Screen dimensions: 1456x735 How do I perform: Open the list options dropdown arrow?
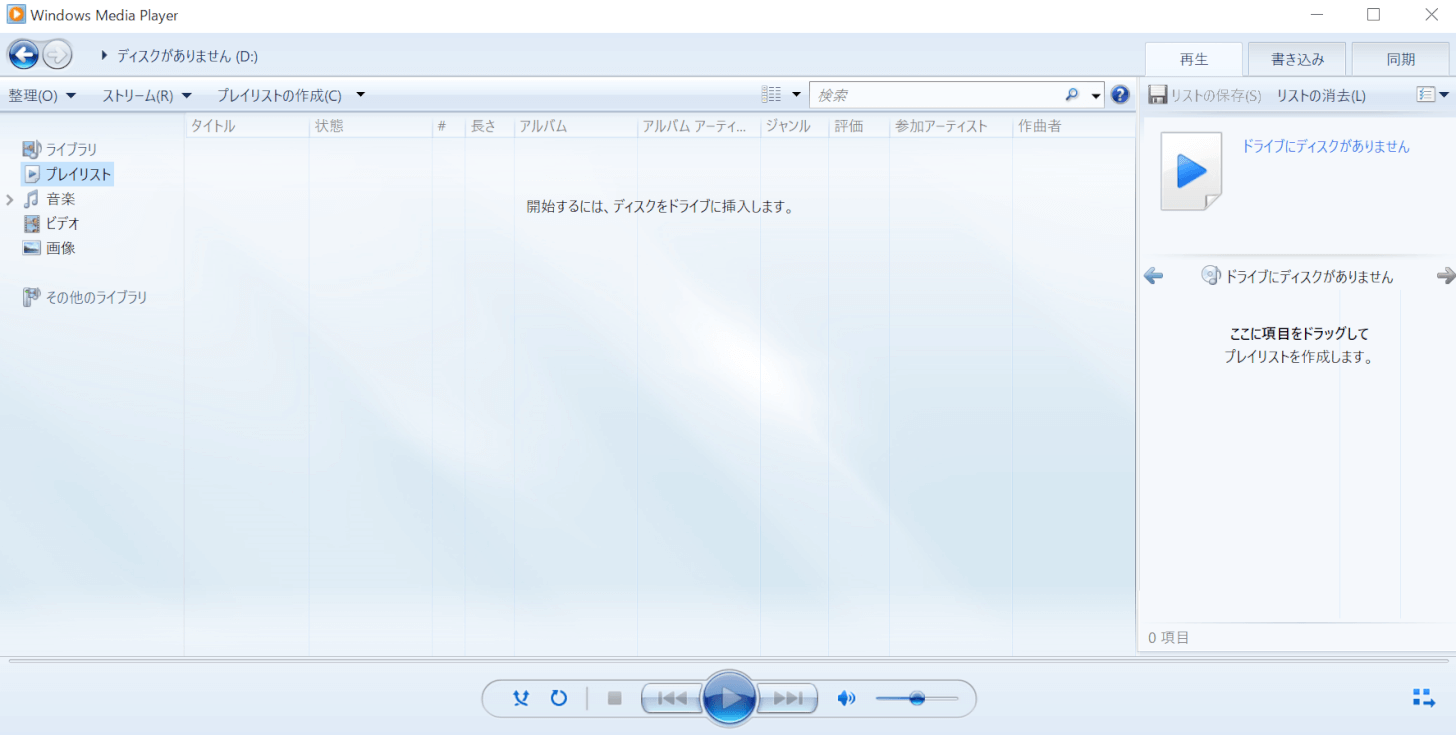pos(1444,94)
